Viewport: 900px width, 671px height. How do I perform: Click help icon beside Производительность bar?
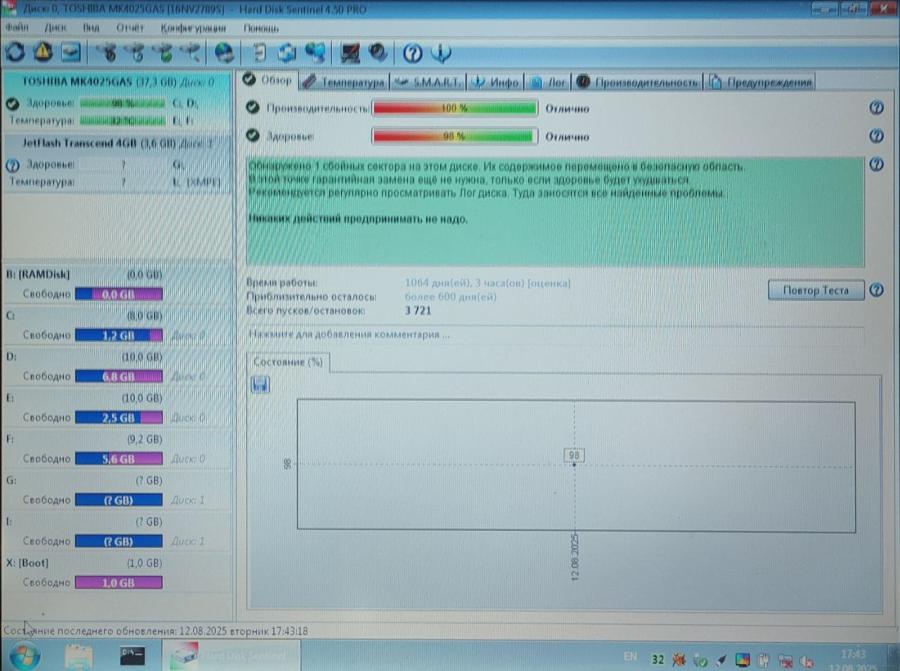click(876, 107)
